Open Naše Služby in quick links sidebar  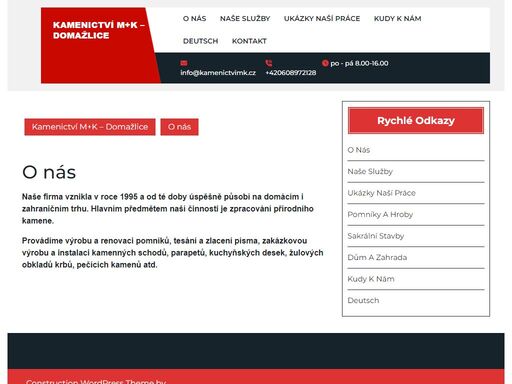coord(370,172)
